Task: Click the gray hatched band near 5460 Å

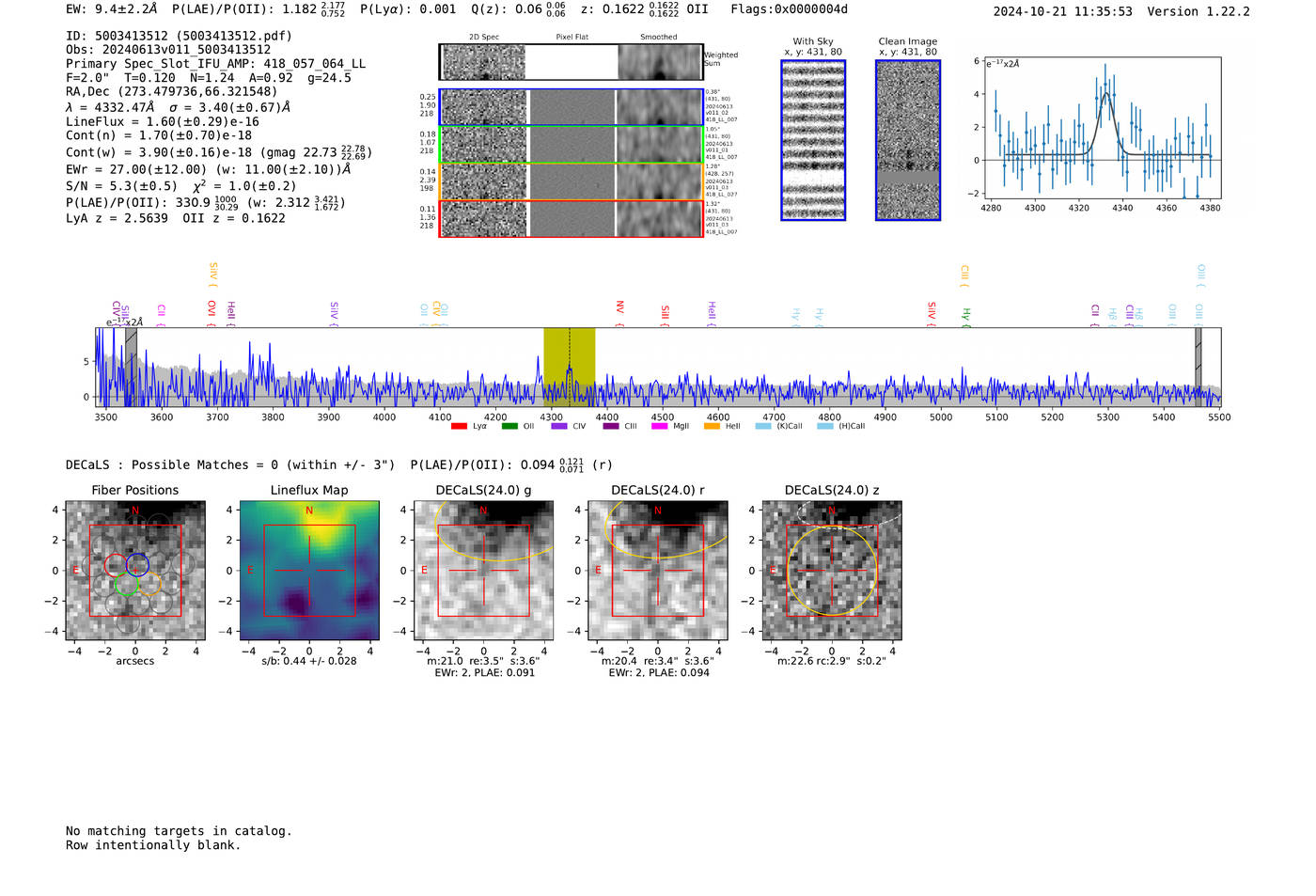Action: click(1198, 368)
